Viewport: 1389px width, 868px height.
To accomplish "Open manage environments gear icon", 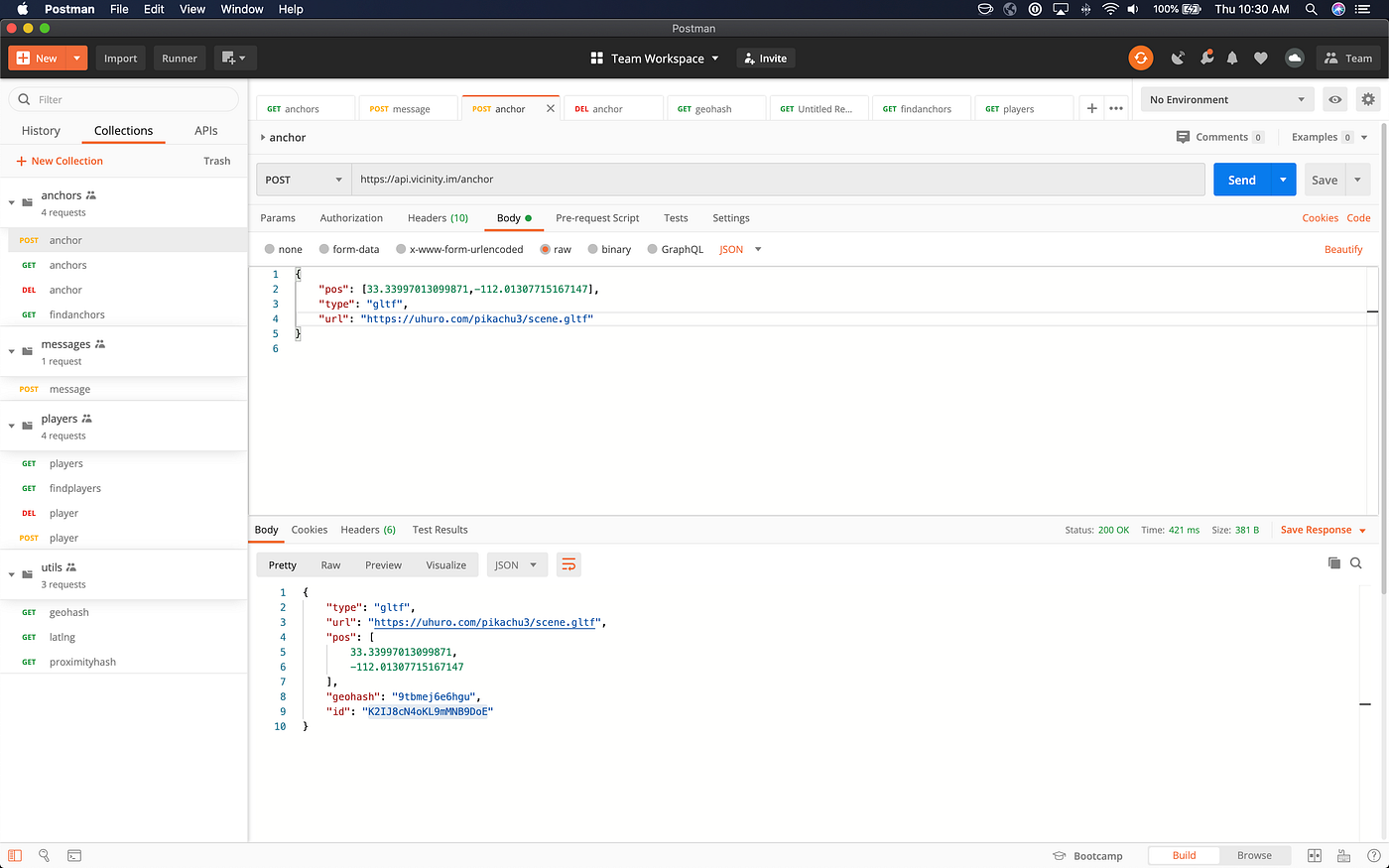I will (1368, 99).
